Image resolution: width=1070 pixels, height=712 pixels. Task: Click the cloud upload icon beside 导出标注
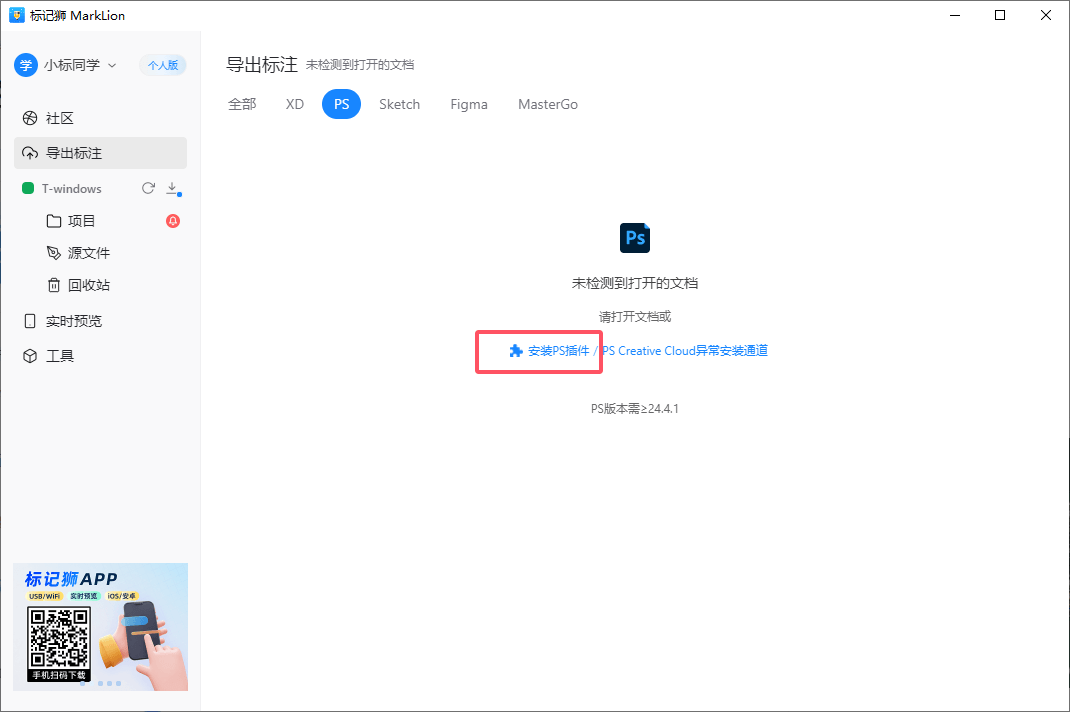(x=30, y=153)
